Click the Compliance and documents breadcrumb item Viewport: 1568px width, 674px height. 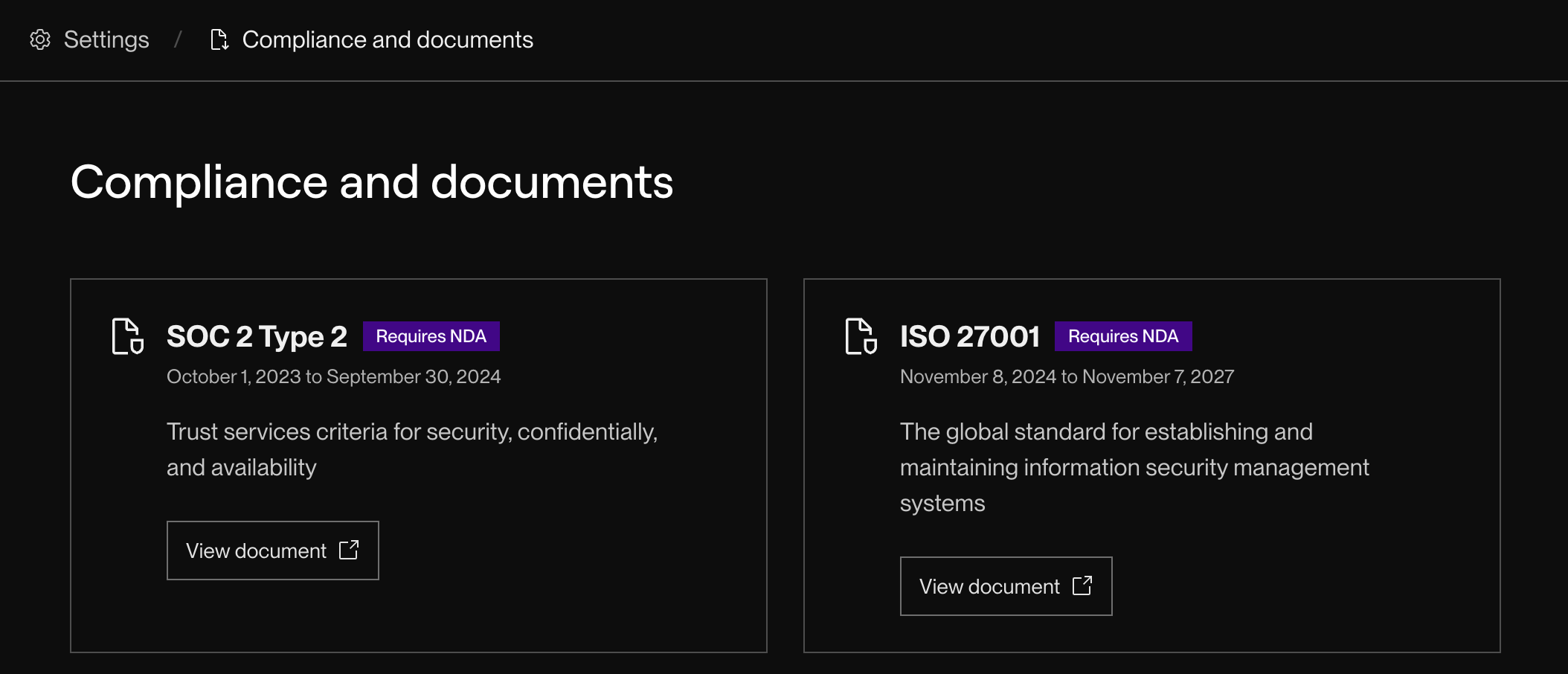(387, 39)
